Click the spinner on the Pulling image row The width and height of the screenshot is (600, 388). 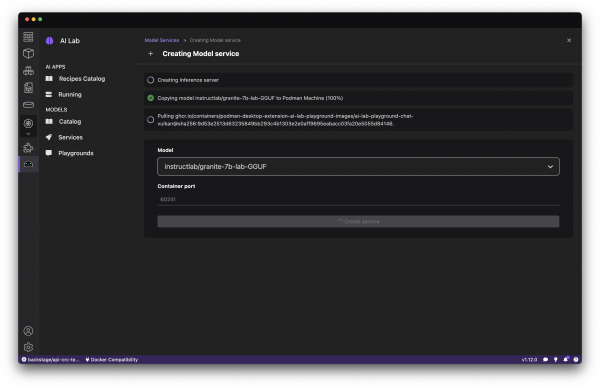pos(151,120)
